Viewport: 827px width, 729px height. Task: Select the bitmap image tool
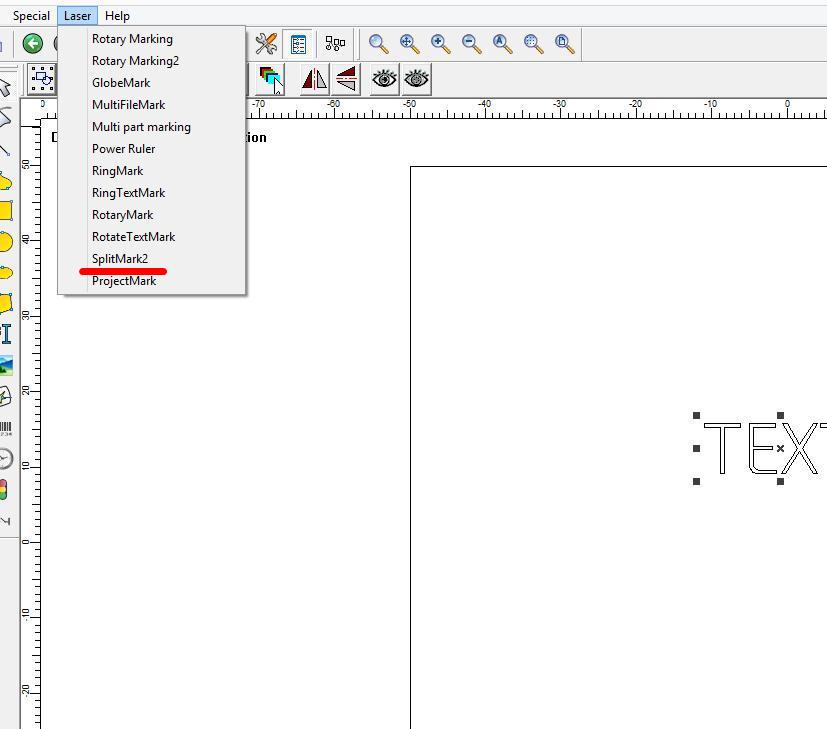pos(6,366)
